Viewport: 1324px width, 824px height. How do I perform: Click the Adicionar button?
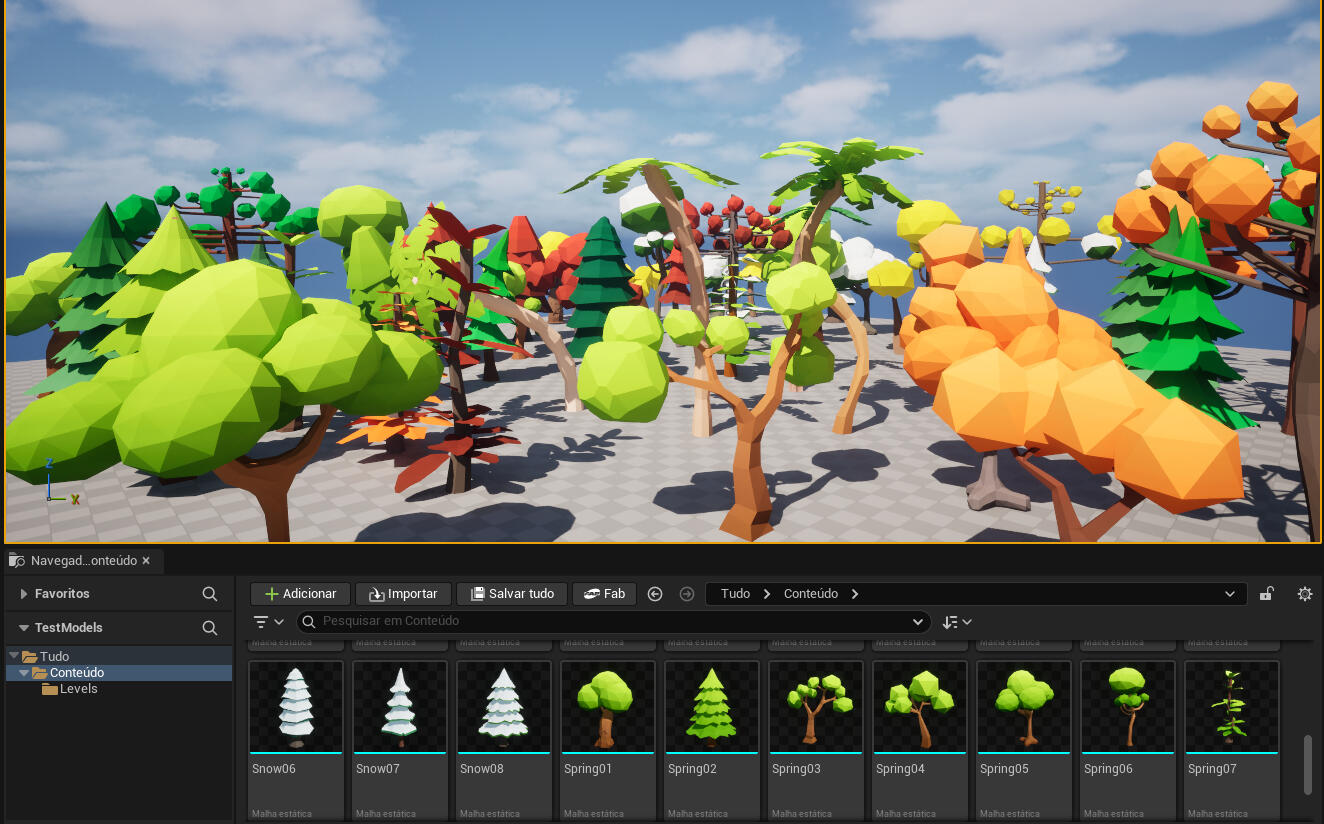point(299,593)
